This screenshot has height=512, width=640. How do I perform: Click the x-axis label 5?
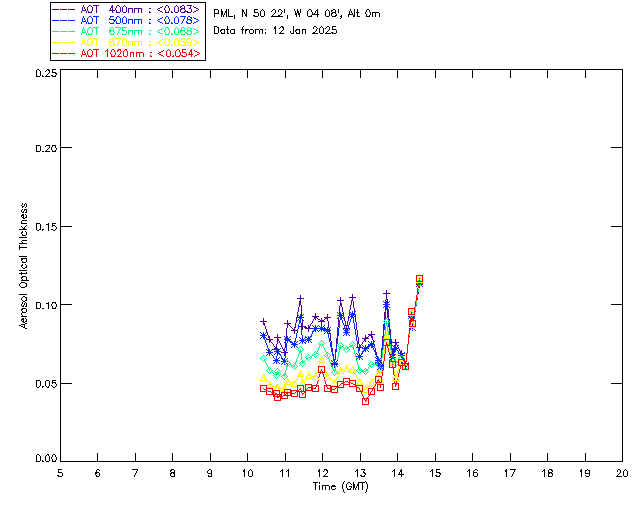60,473
